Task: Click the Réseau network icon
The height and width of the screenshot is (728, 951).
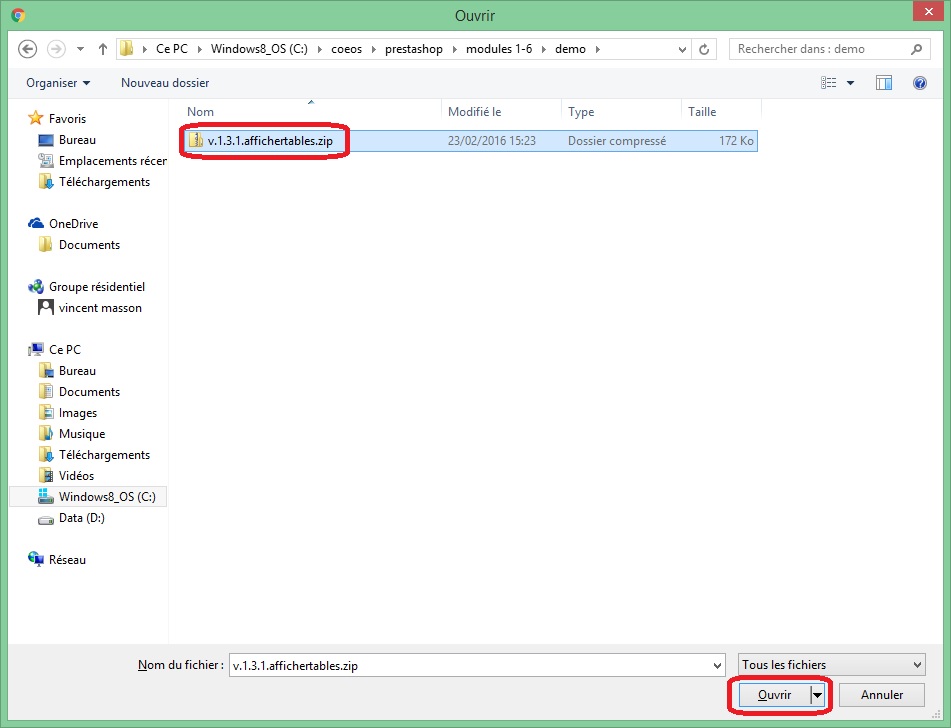Action: tap(36, 559)
